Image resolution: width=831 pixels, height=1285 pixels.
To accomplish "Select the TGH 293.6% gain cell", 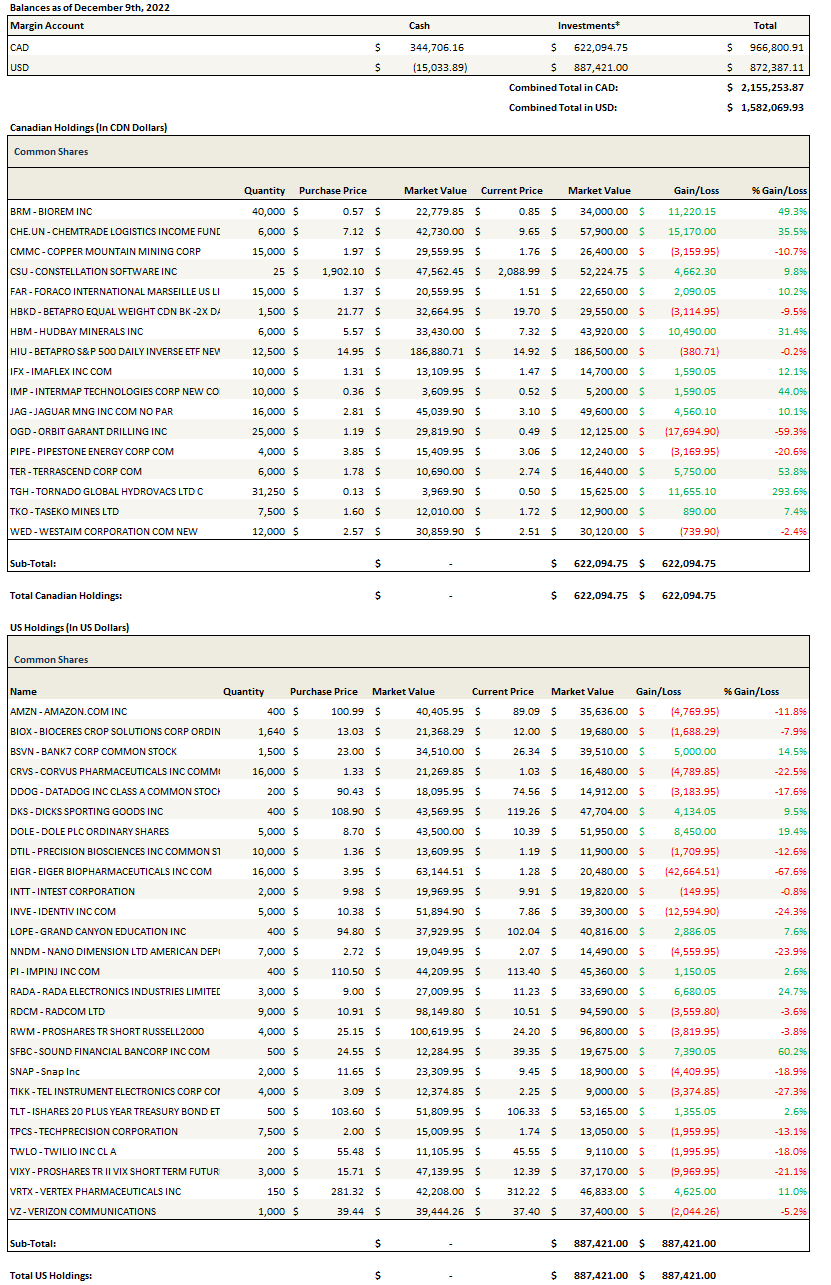I will point(789,491).
